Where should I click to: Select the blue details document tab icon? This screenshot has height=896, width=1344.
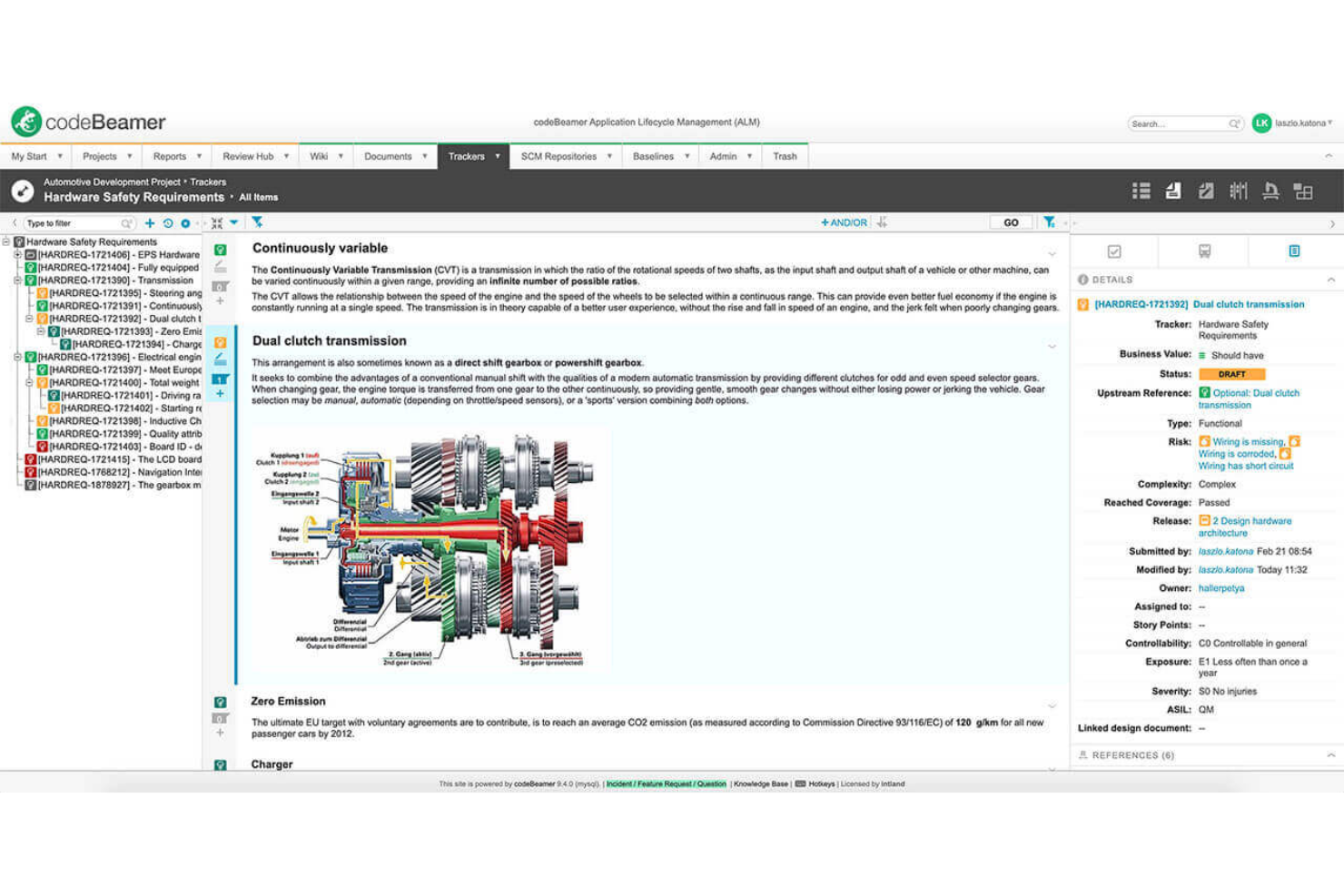tap(1294, 251)
